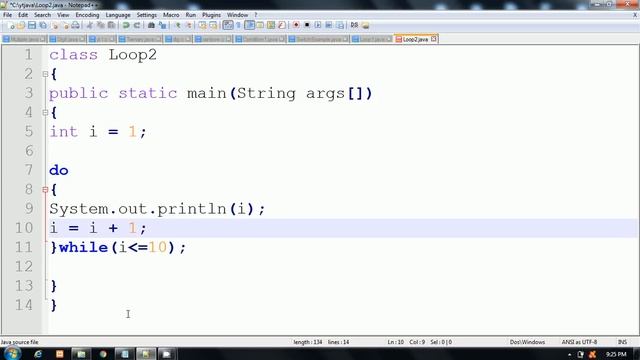Toggle the indent guide button
This screenshot has height=360, width=640.
coord(249,25)
